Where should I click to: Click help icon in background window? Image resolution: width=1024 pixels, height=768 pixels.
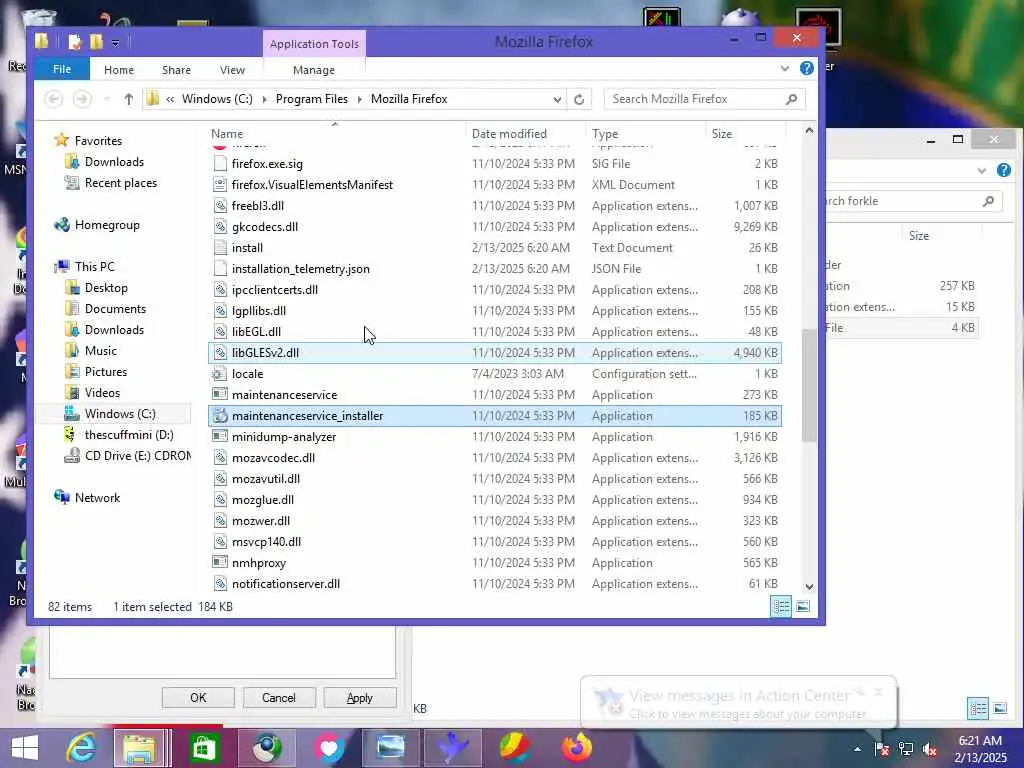[x=1003, y=170]
